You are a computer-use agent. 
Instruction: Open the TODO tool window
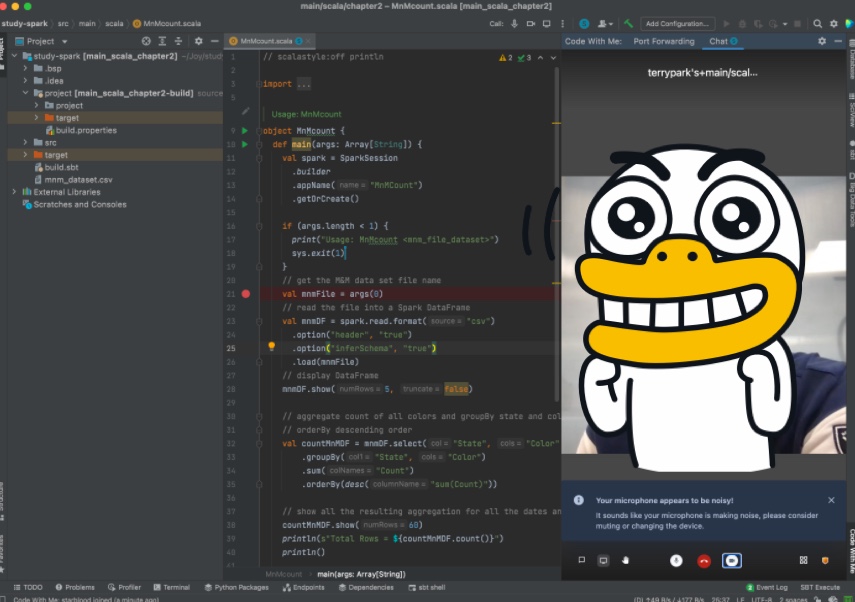pos(28,587)
